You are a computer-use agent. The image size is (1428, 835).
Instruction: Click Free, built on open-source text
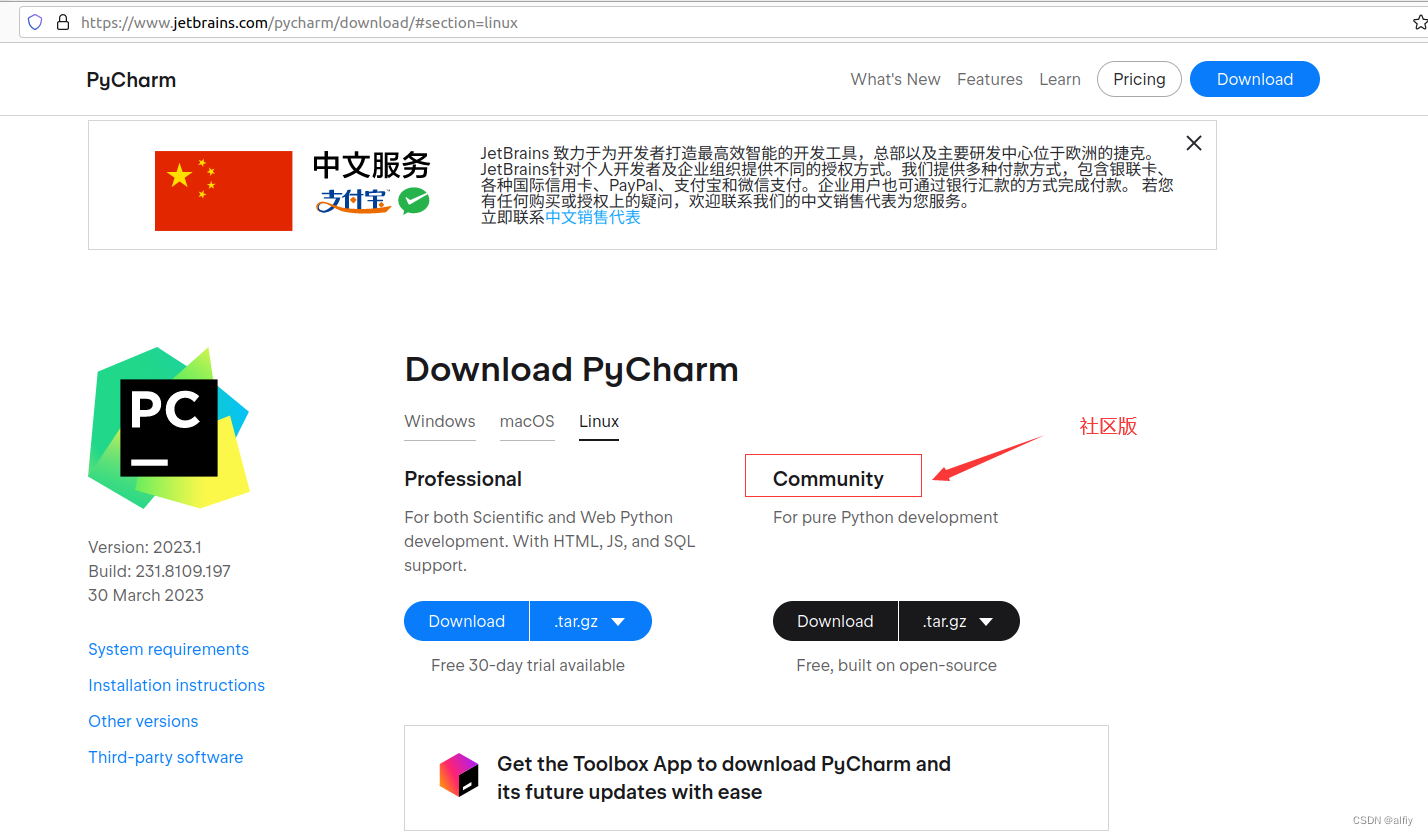tap(897, 665)
